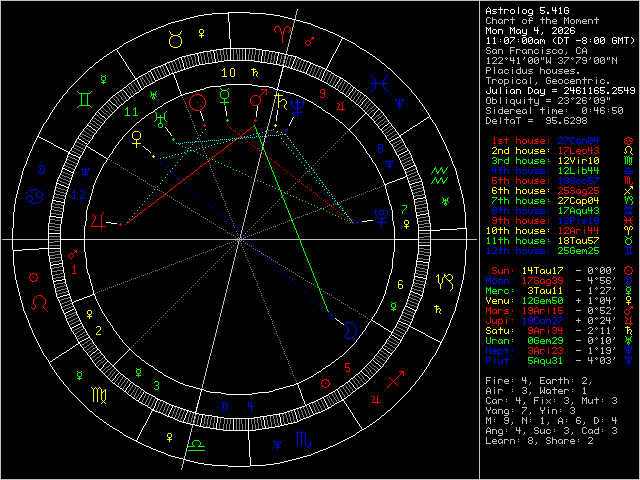Select the red Leo sign on the outer ring
Screen dimensions: 640x480
(x=40, y=303)
